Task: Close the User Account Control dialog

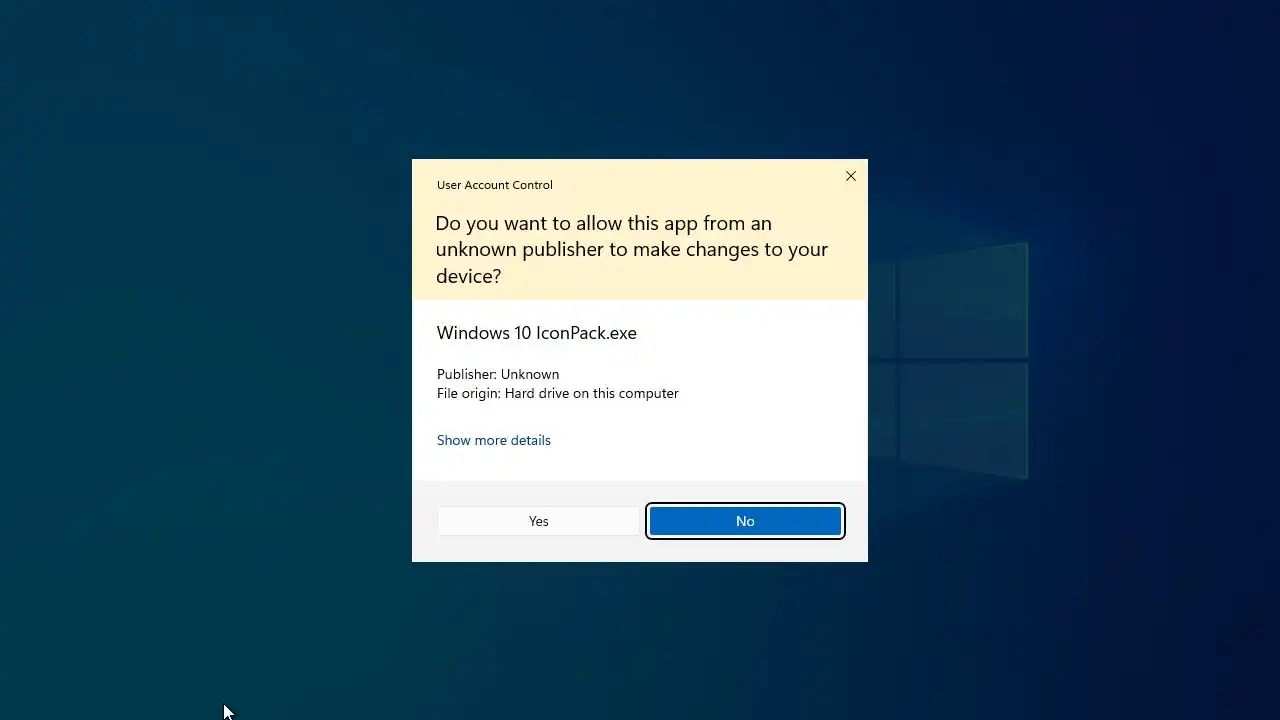Action: coord(851,176)
